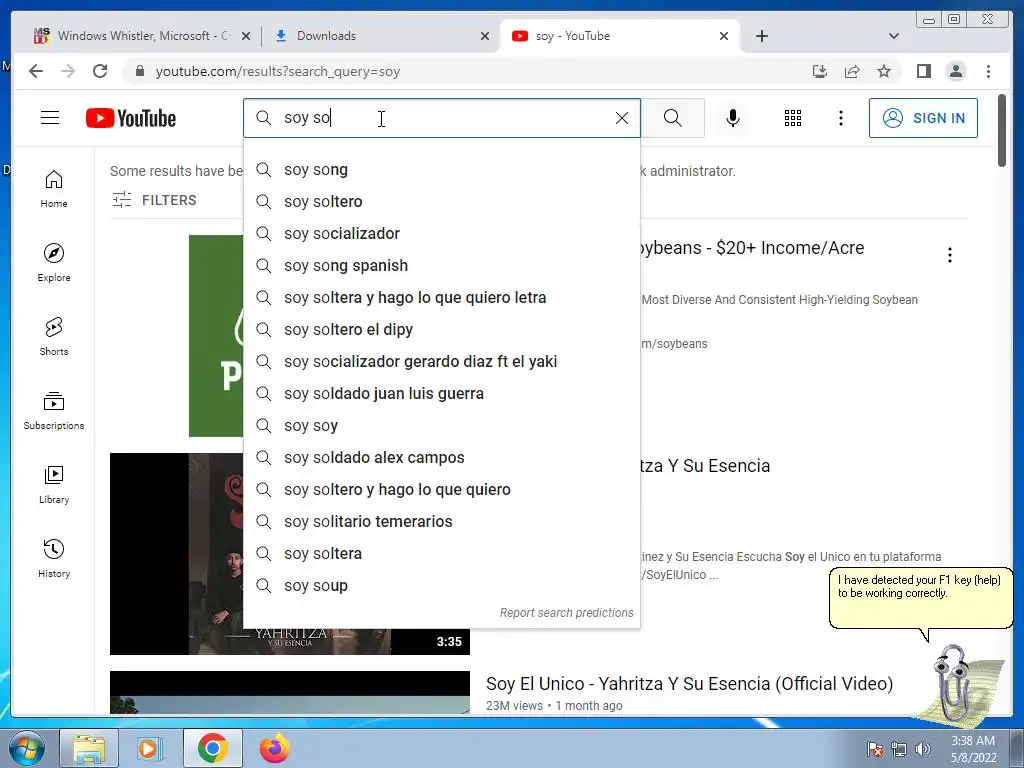Select 'soy soldado juan luis guerra' suggestion

[441, 394]
